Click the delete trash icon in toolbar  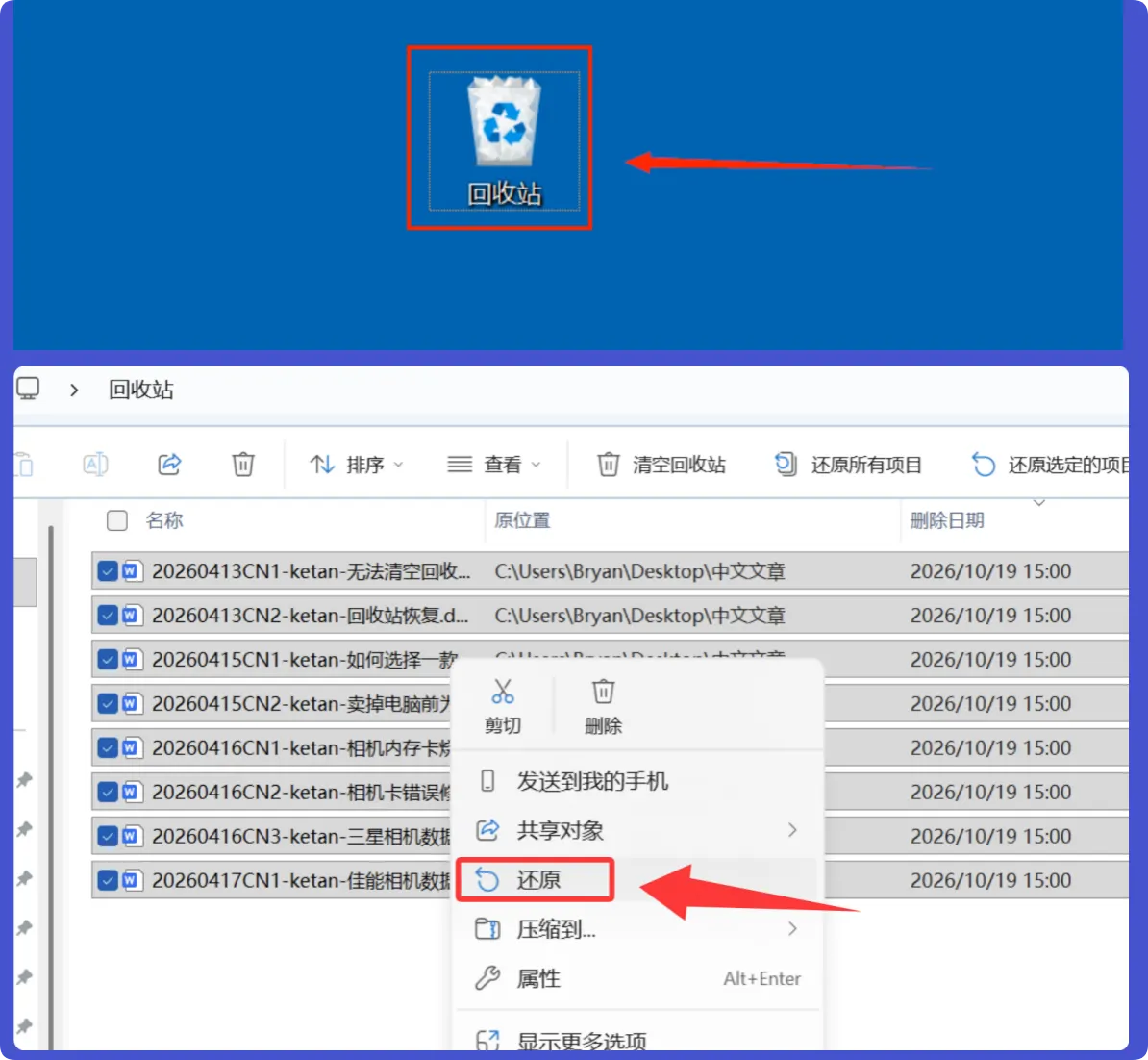[243, 465]
